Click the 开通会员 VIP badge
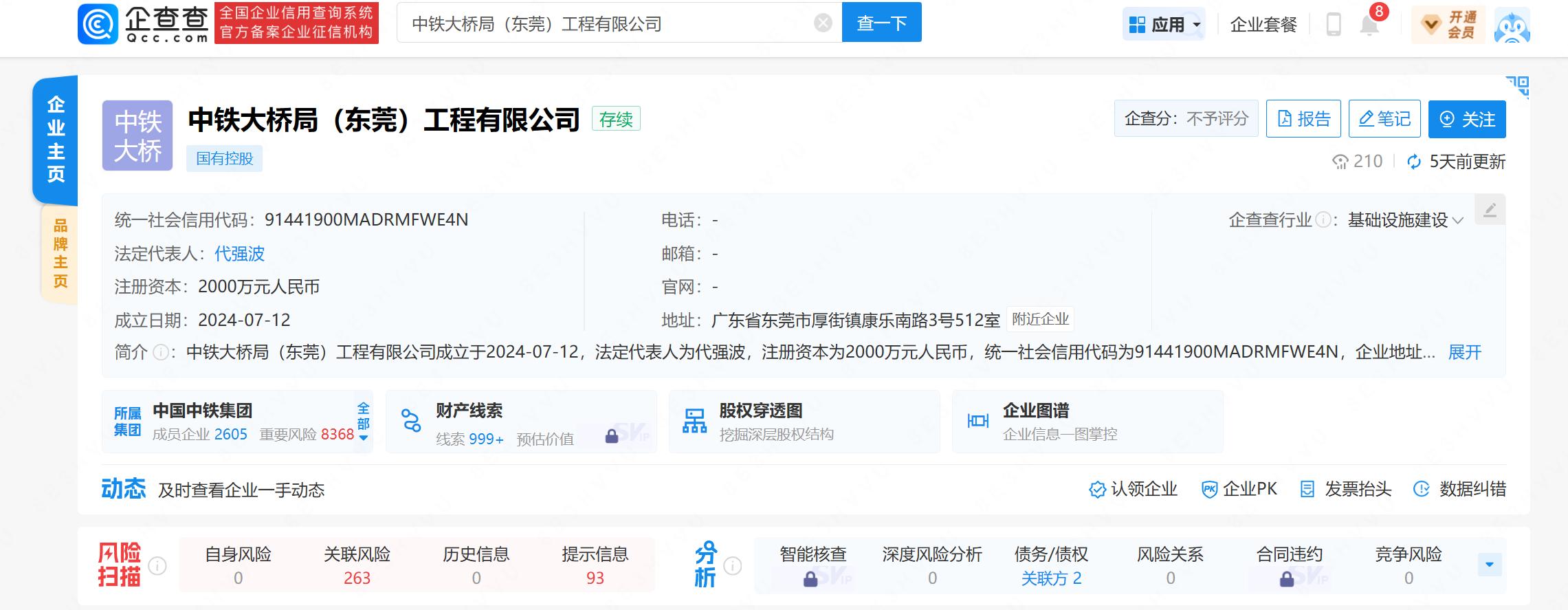 (x=1448, y=25)
